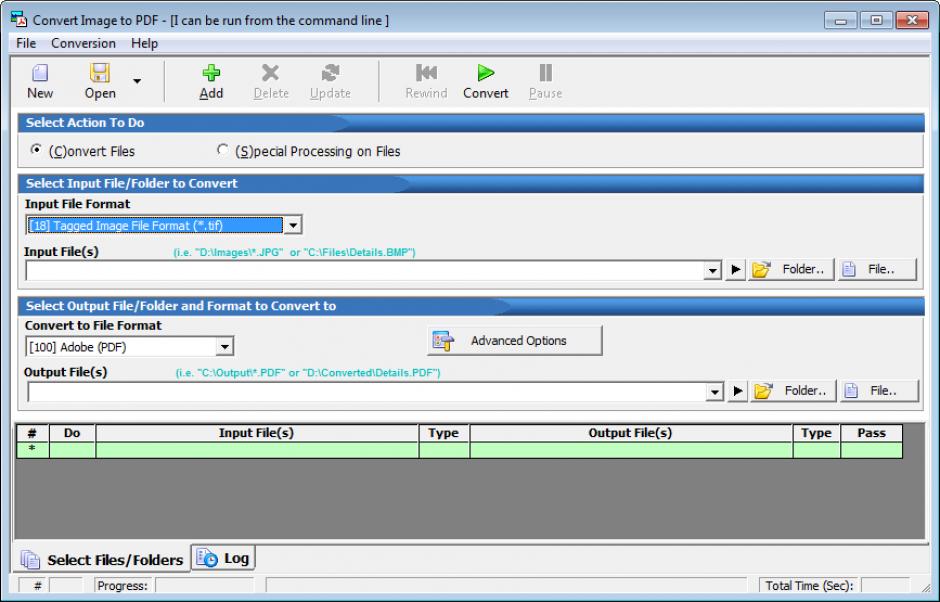Image resolution: width=940 pixels, height=602 pixels.
Task: Click the green Add plus icon
Action: tap(211, 73)
